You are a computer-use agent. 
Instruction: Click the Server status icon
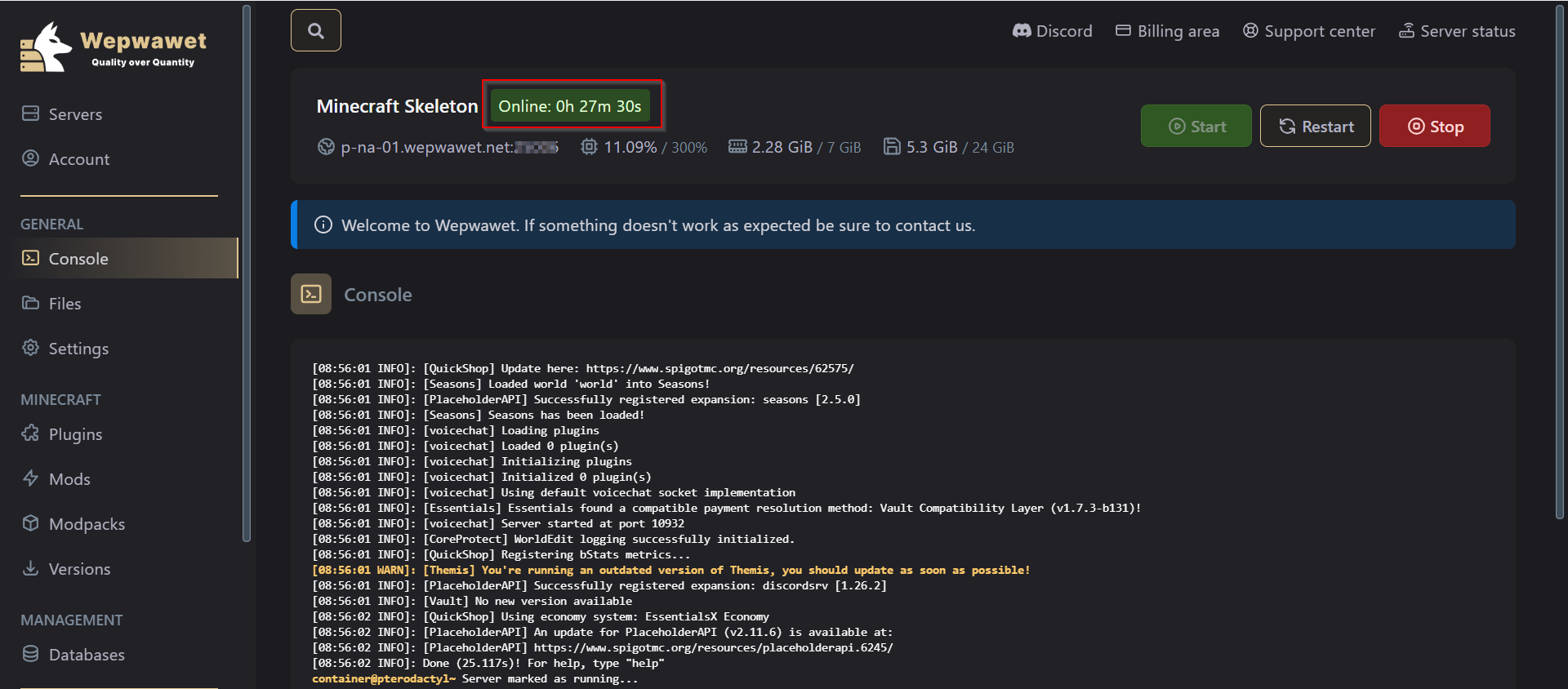coord(1406,30)
